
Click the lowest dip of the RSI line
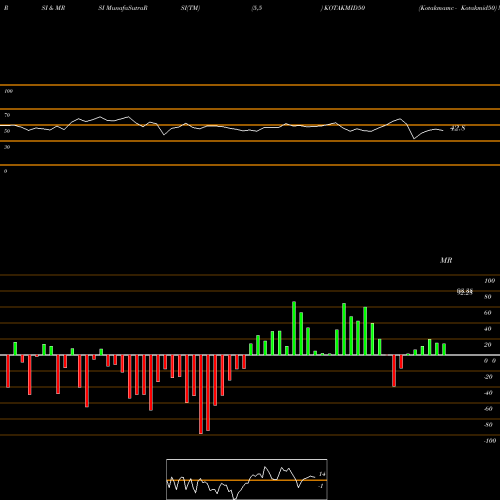coord(414,138)
